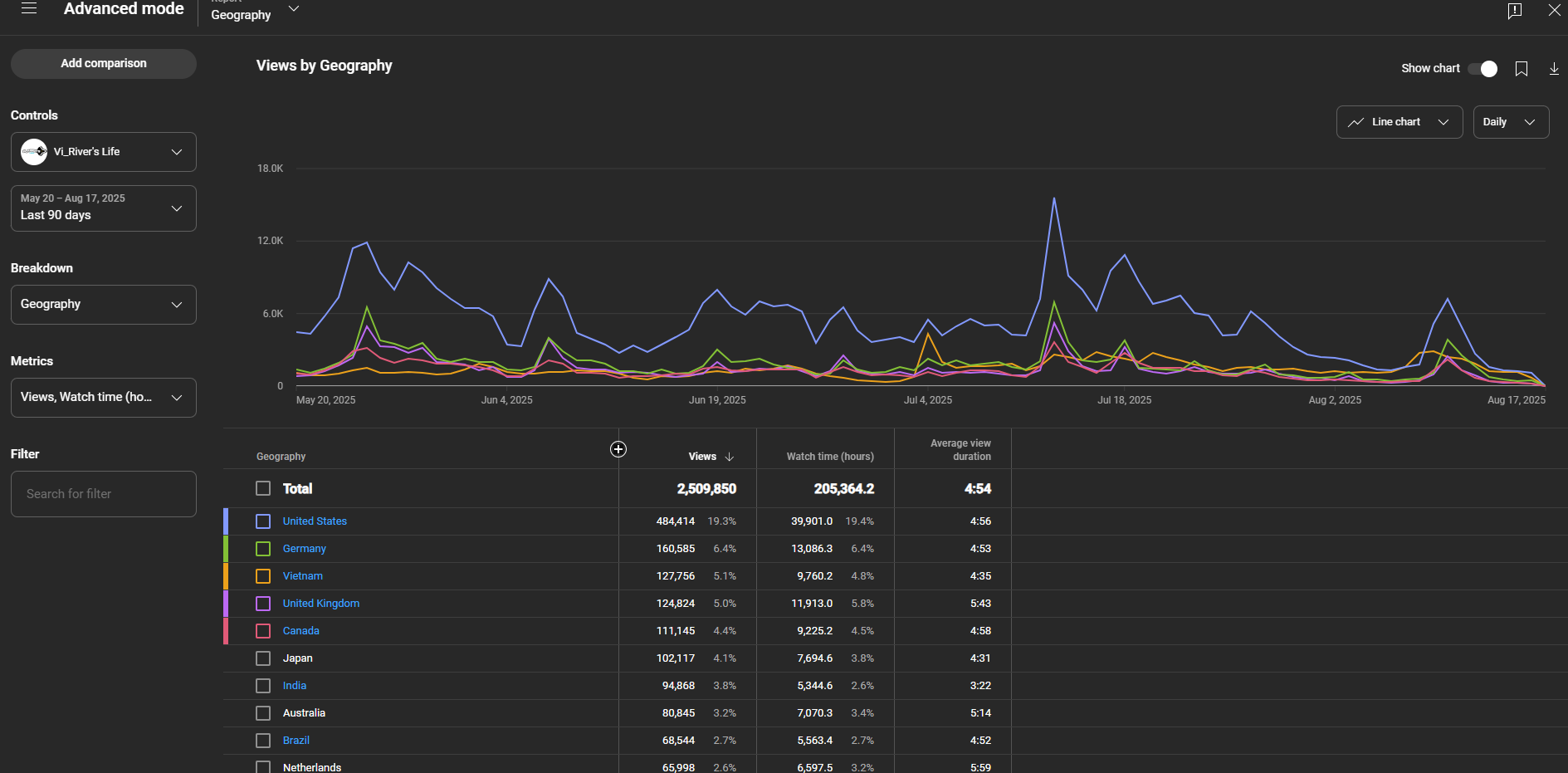Image resolution: width=1568 pixels, height=773 pixels.
Task: Check the Total row checkbox
Action: click(x=263, y=488)
